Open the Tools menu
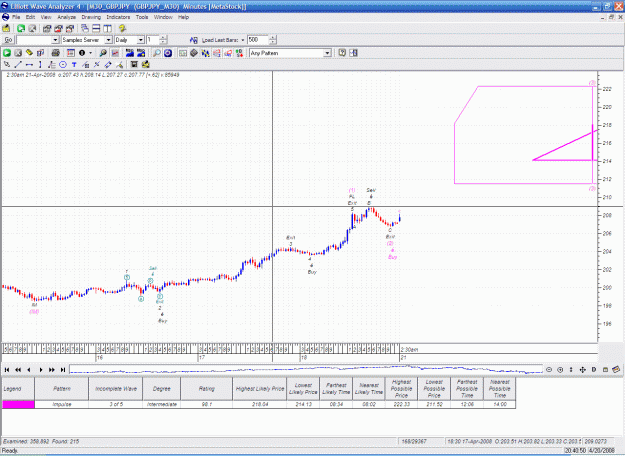 (x=142, y=17)
